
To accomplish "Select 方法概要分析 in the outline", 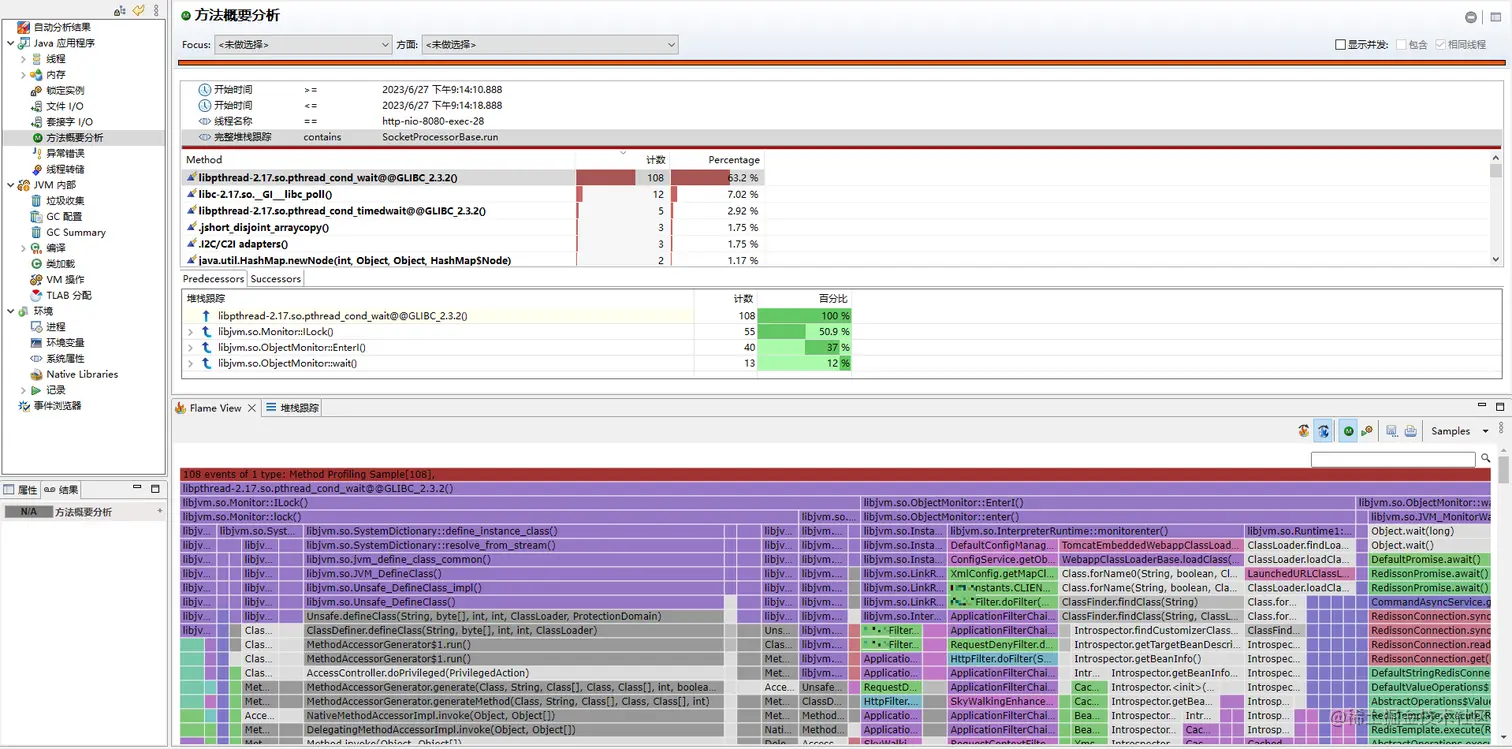I will 74,137.
